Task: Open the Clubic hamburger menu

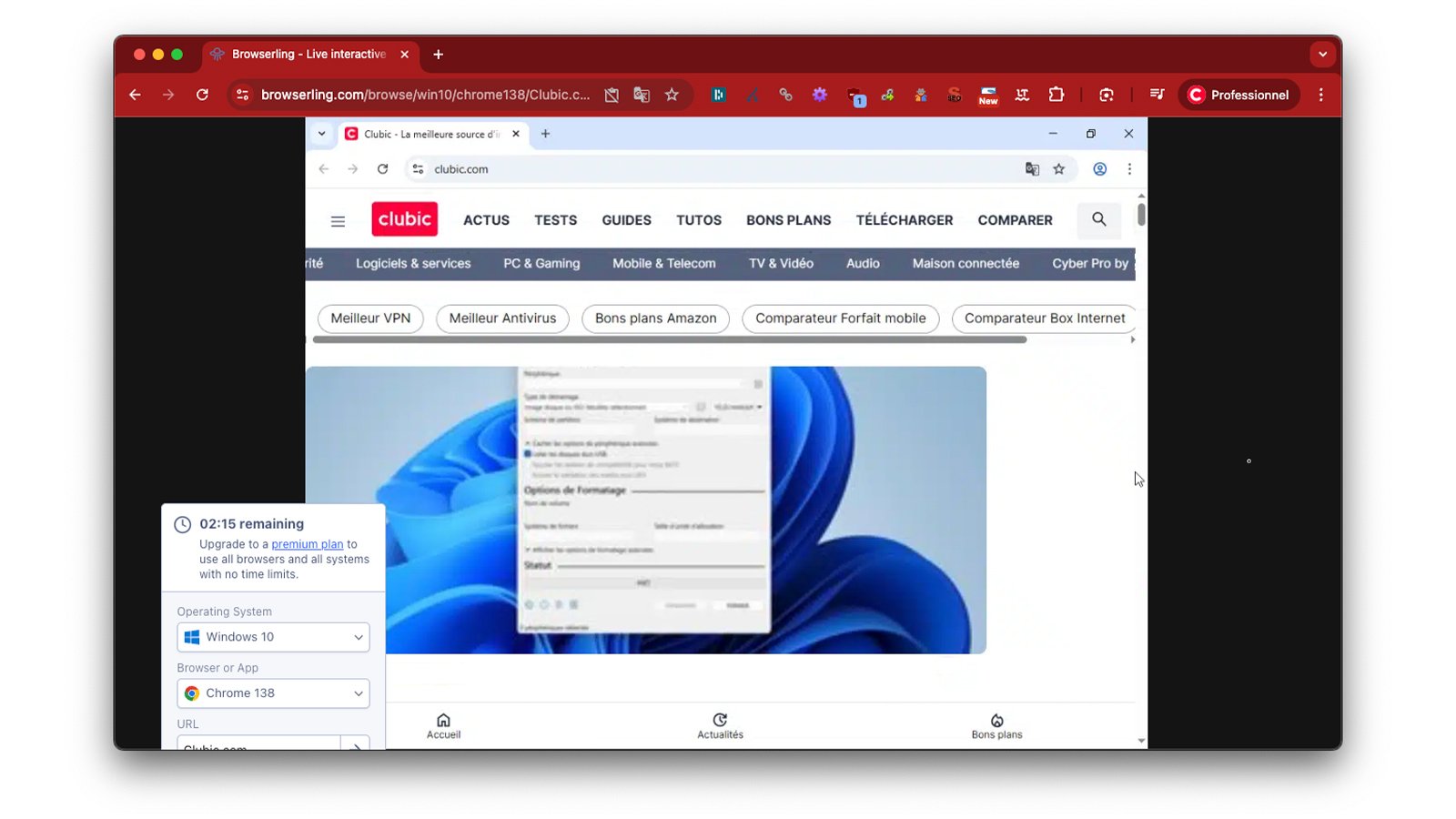Action: (338, 221)
